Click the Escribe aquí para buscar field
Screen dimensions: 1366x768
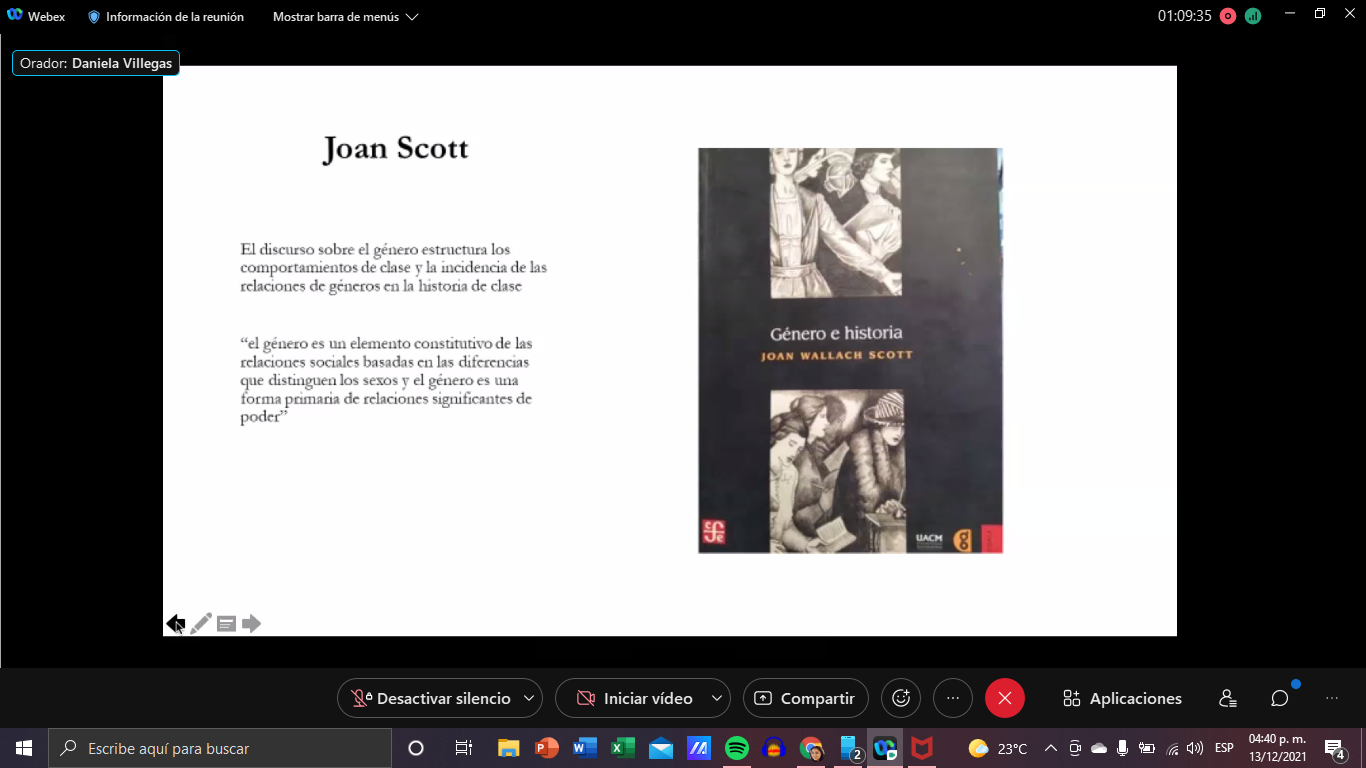coord(219,748)
